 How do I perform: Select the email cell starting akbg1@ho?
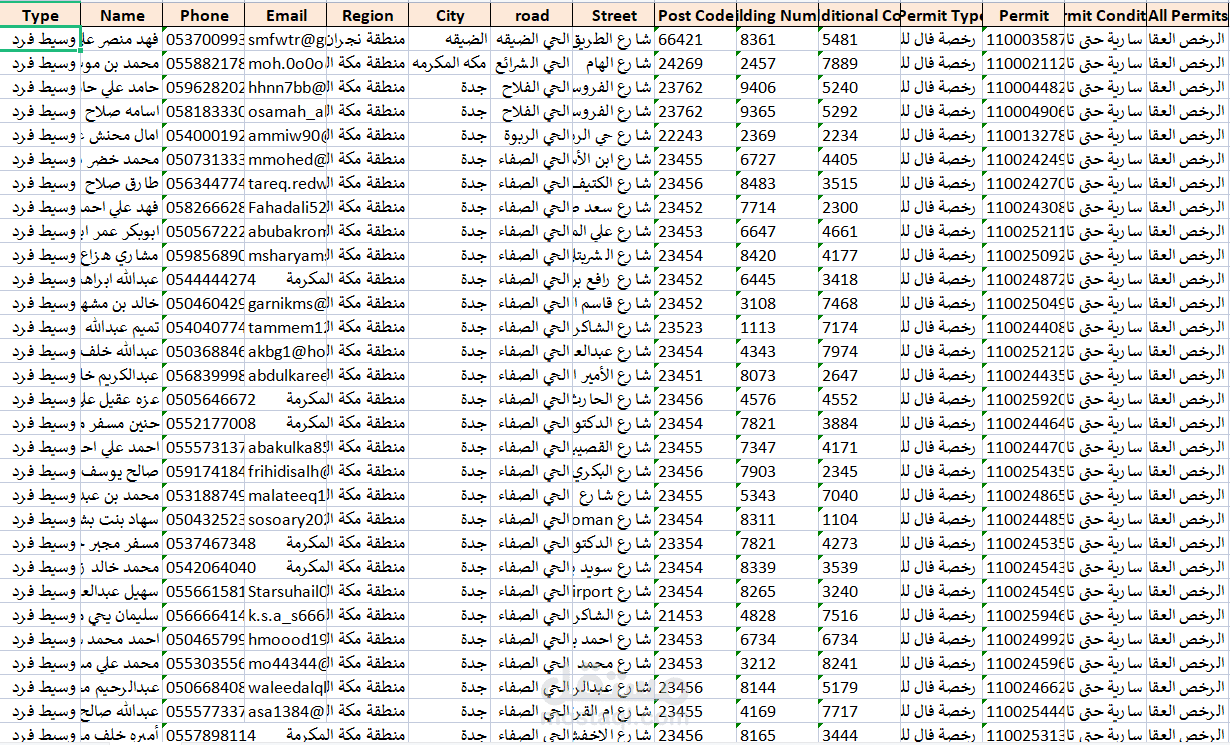286,351
